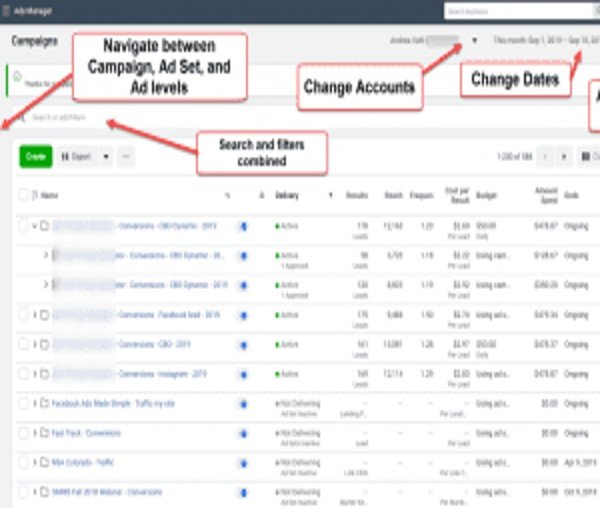Image resolution: width=600 pixels, height=508 pixels.
Task: Open Fast Track - Conversions campaign link
Action: (86, 433)
